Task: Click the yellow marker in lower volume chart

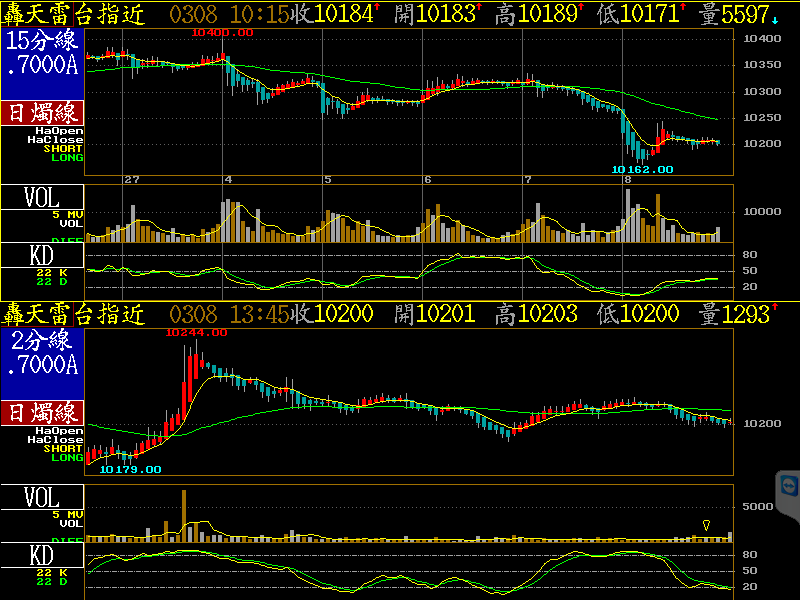Action: [707, 524]
